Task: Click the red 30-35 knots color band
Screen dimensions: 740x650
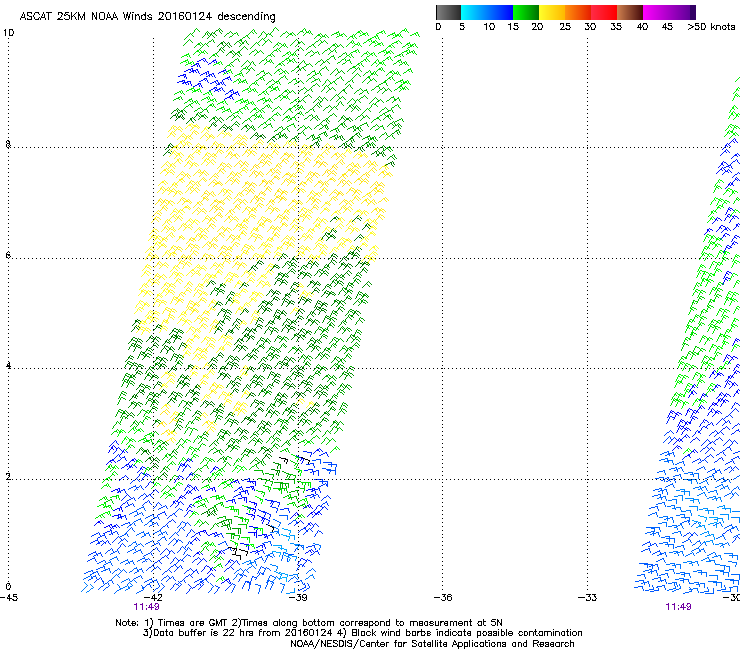Action: click(604, 12)
